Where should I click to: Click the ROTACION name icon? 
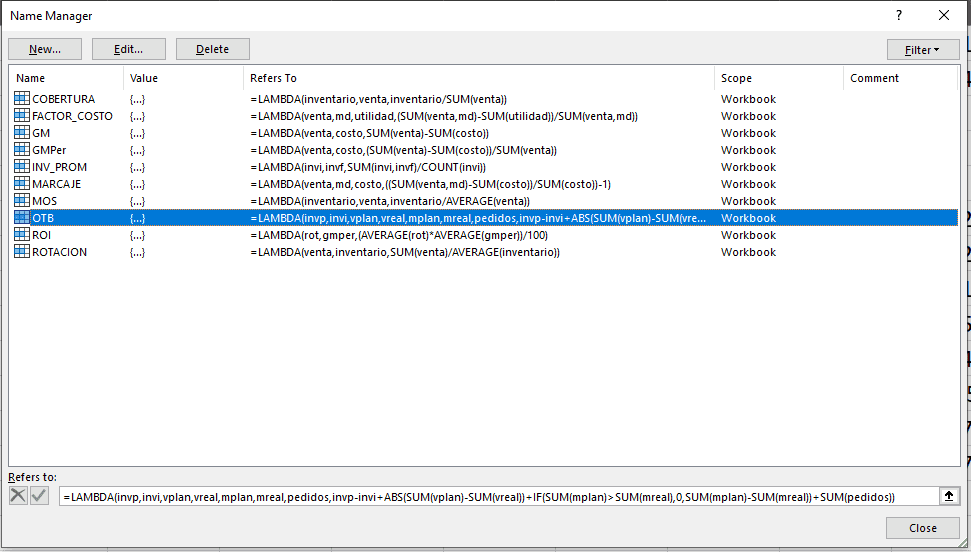pyautogui.click(x=22, y=252)
